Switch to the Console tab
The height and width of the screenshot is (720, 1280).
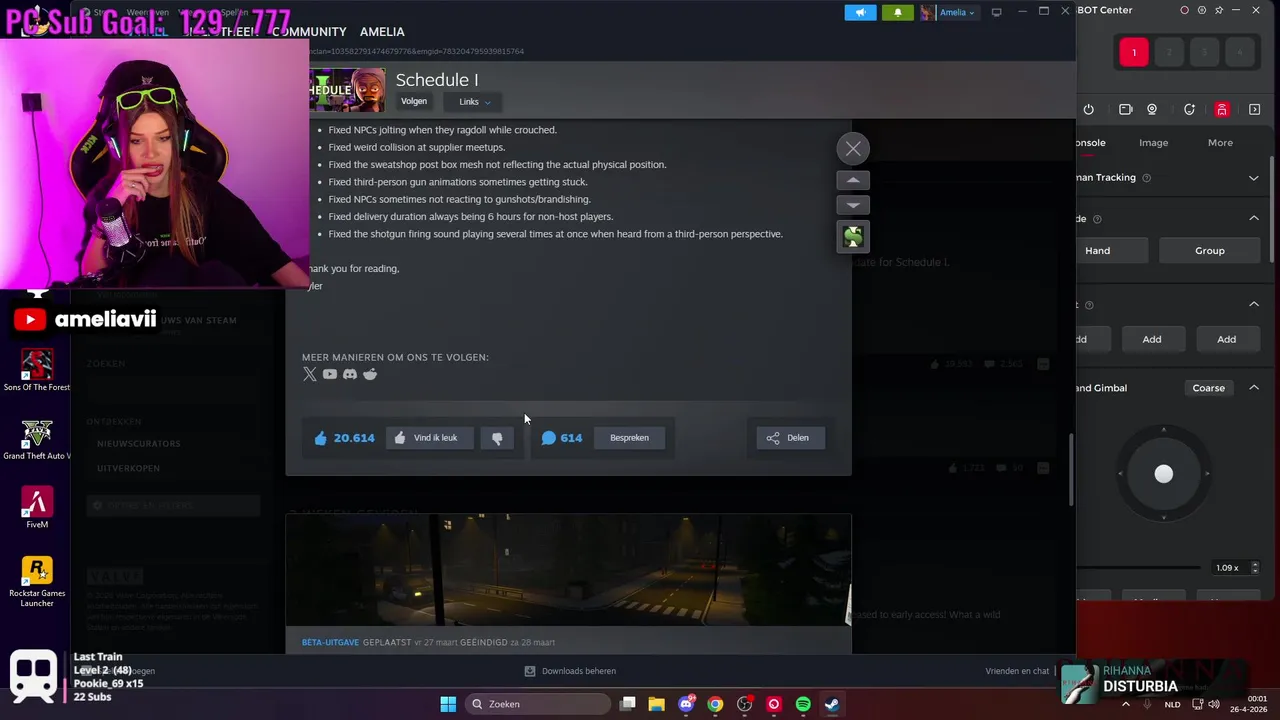click(x=1090, y=143)
